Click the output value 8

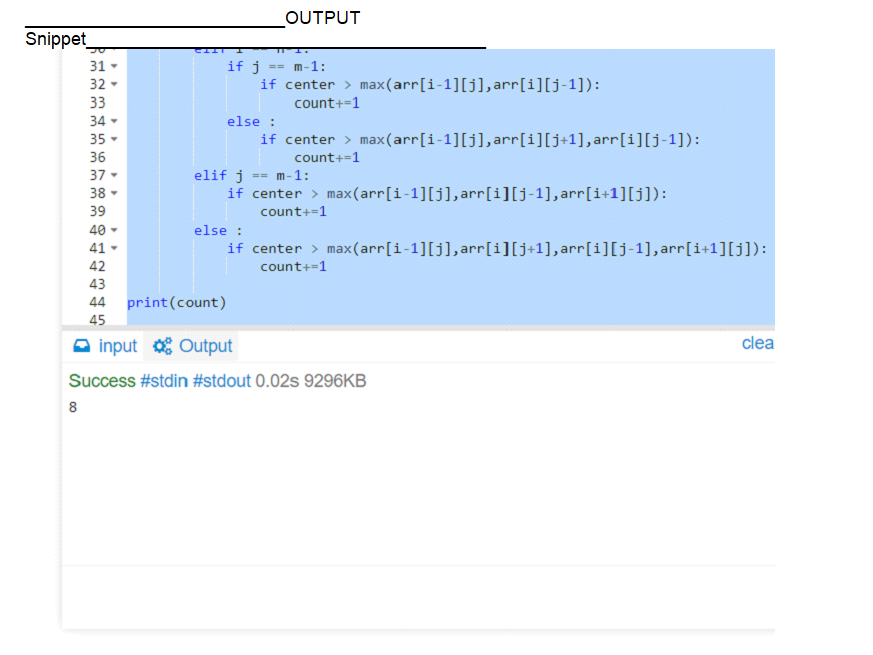click(x=73, y=407)
